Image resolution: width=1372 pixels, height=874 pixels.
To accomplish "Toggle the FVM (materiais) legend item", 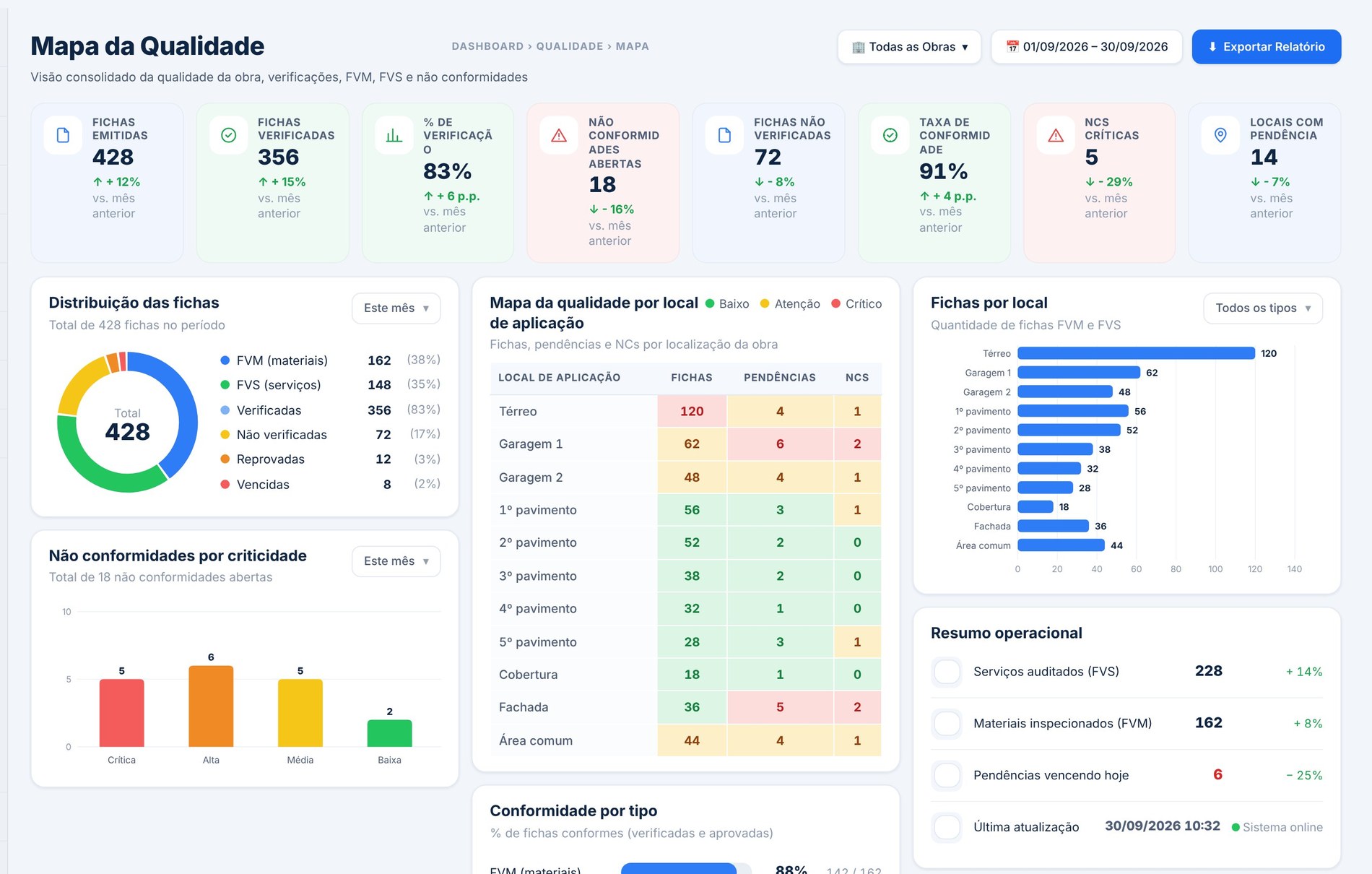I will click(x=330, y=360).
